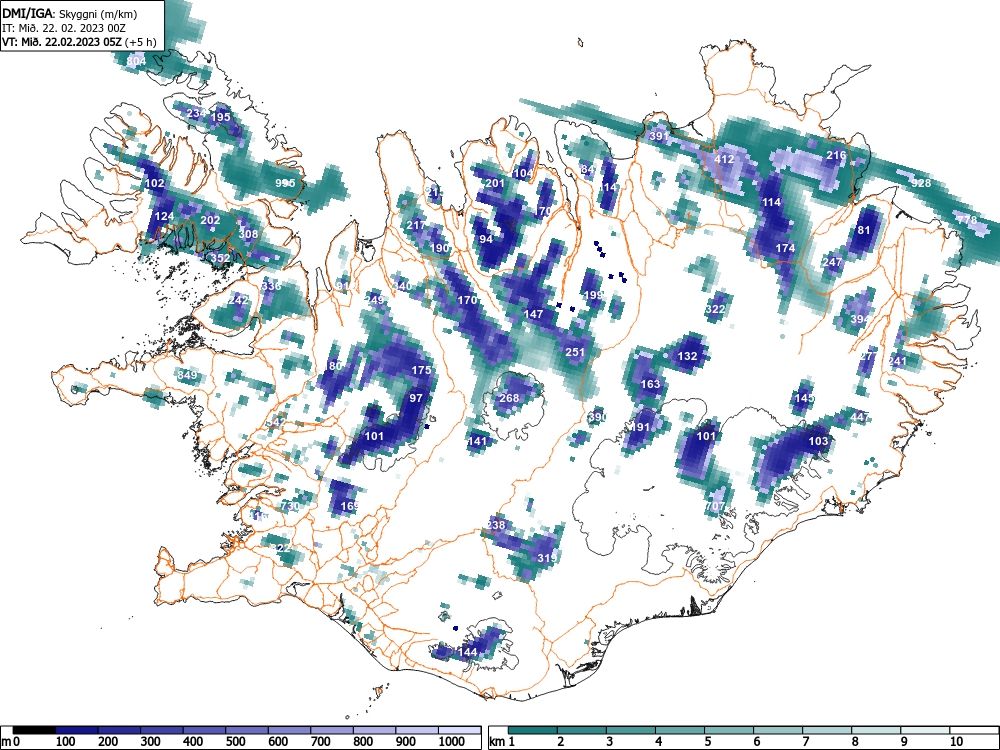Click the map value '147'
The height and width of the screenshot is (750, 1000).
coord(533,314)
